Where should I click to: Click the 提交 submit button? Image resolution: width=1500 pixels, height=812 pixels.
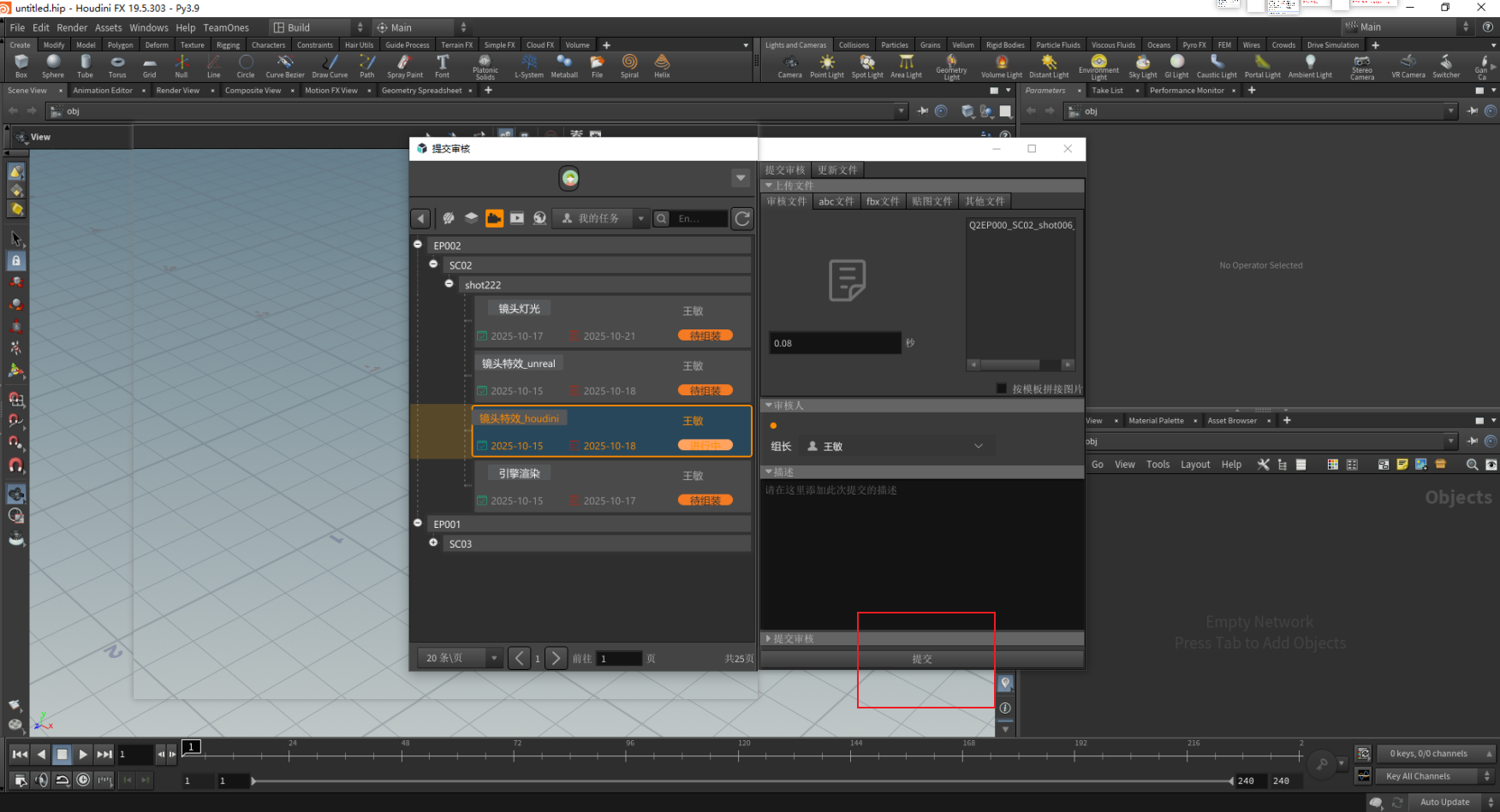point(921,660)
